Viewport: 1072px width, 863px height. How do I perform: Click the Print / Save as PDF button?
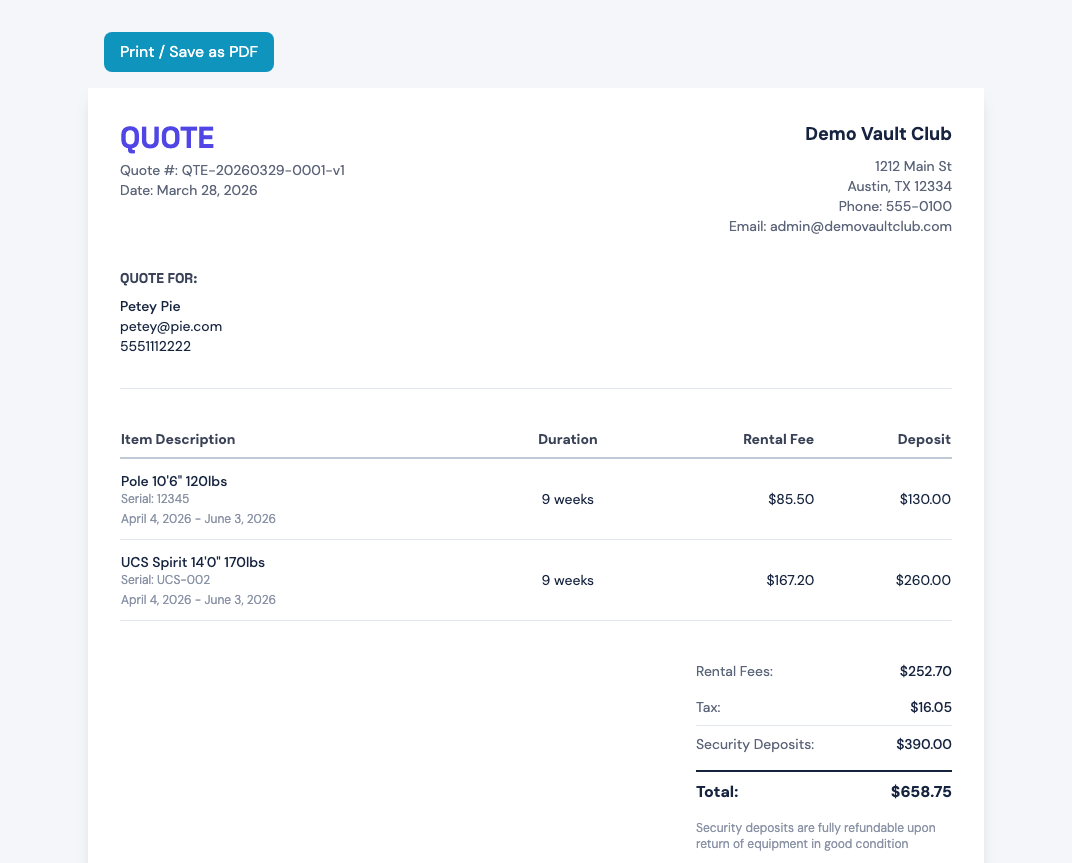(x=189, y=52)
